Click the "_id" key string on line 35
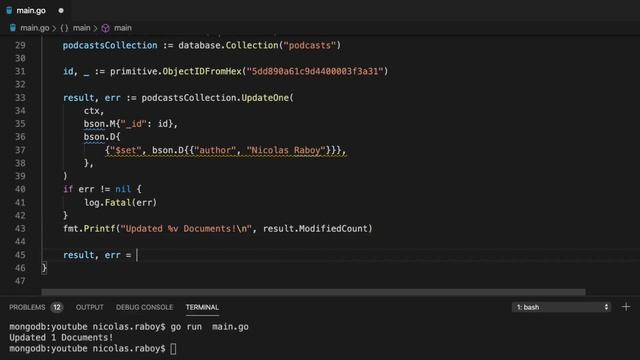This screenshot has height=360, width=640. click(133, 124)
